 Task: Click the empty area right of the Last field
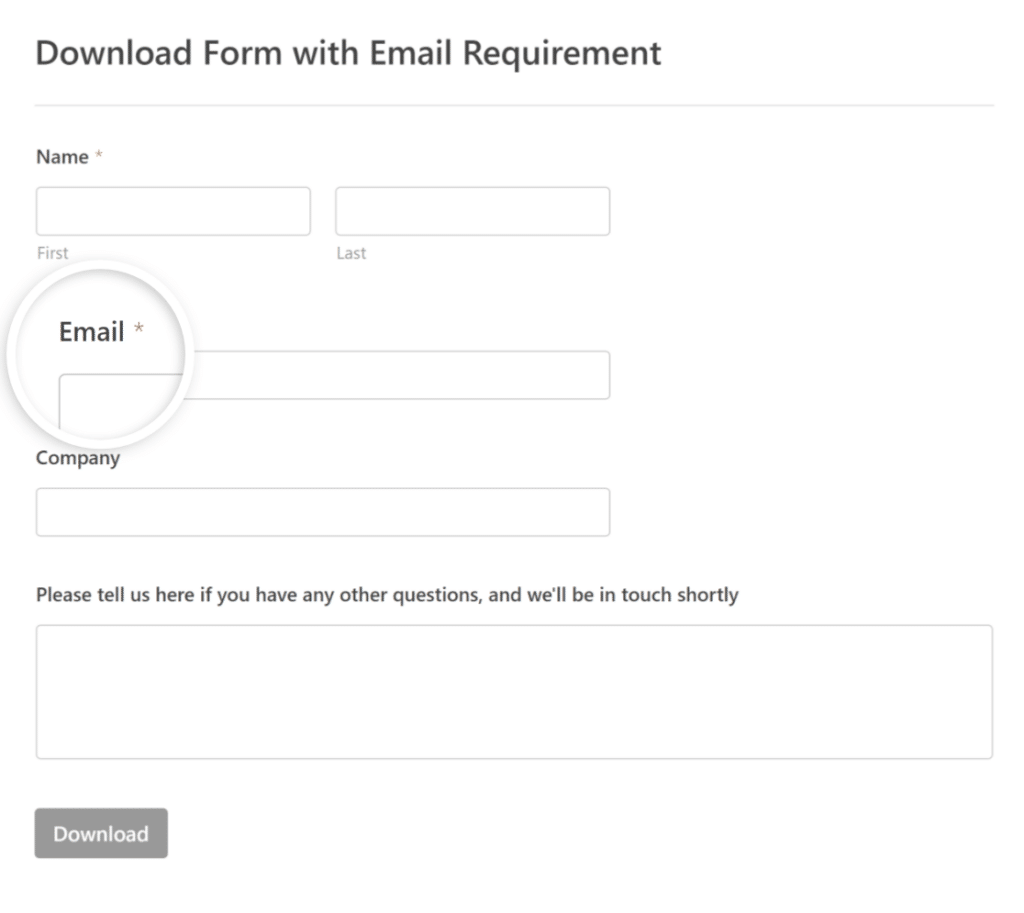800,210
